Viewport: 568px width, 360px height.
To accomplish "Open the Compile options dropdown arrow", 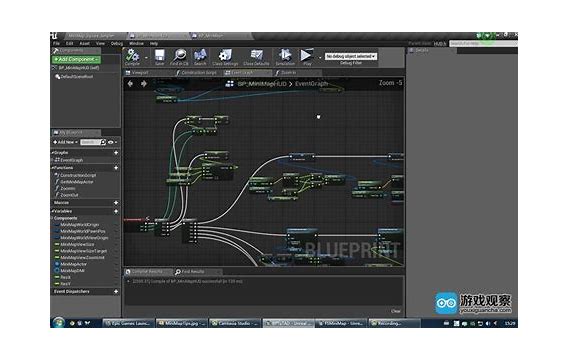I will 146,58.
